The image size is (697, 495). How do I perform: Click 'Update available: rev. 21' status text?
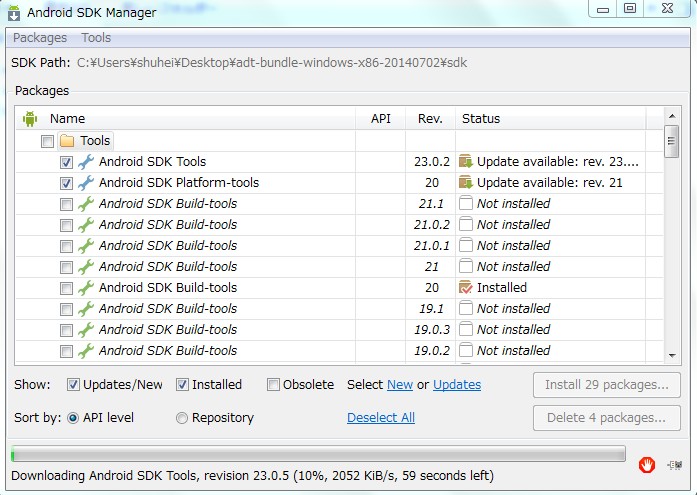point(549,183)
